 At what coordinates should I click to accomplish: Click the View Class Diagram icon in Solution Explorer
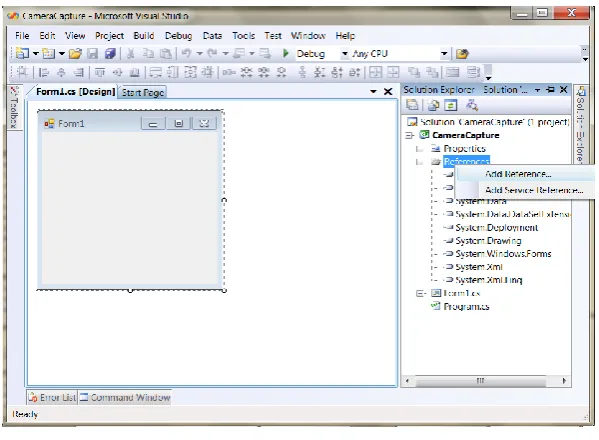tap(472, 105)
